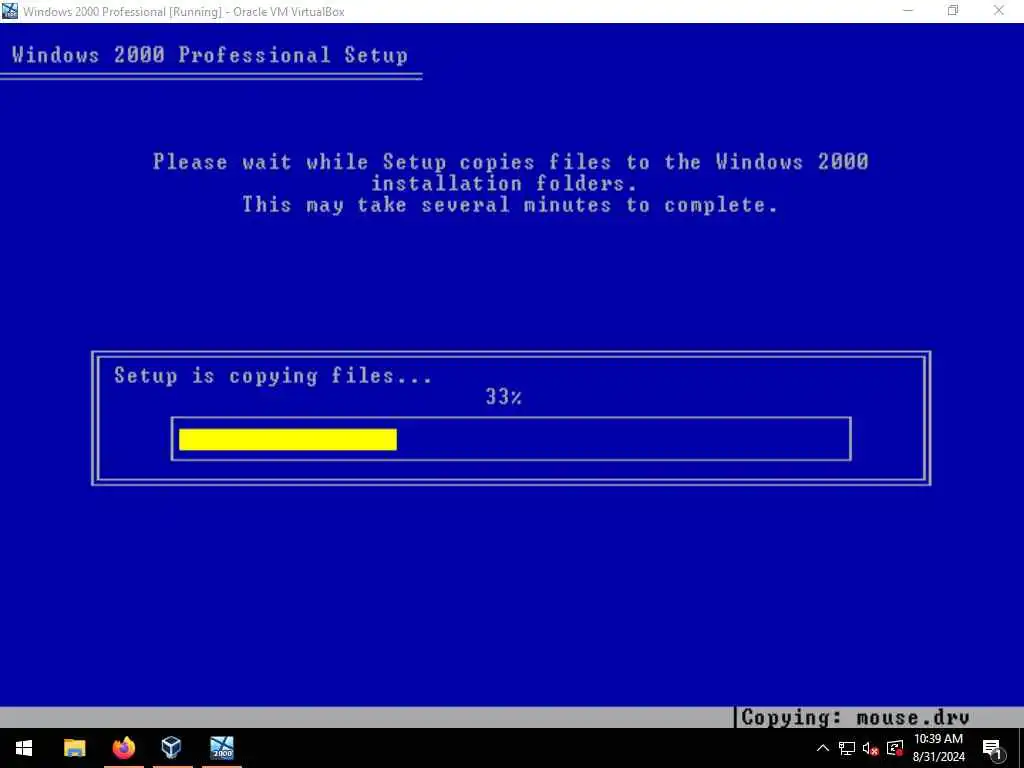Click the 33% progress label
Screen dimensions: 1024x768
504,396
